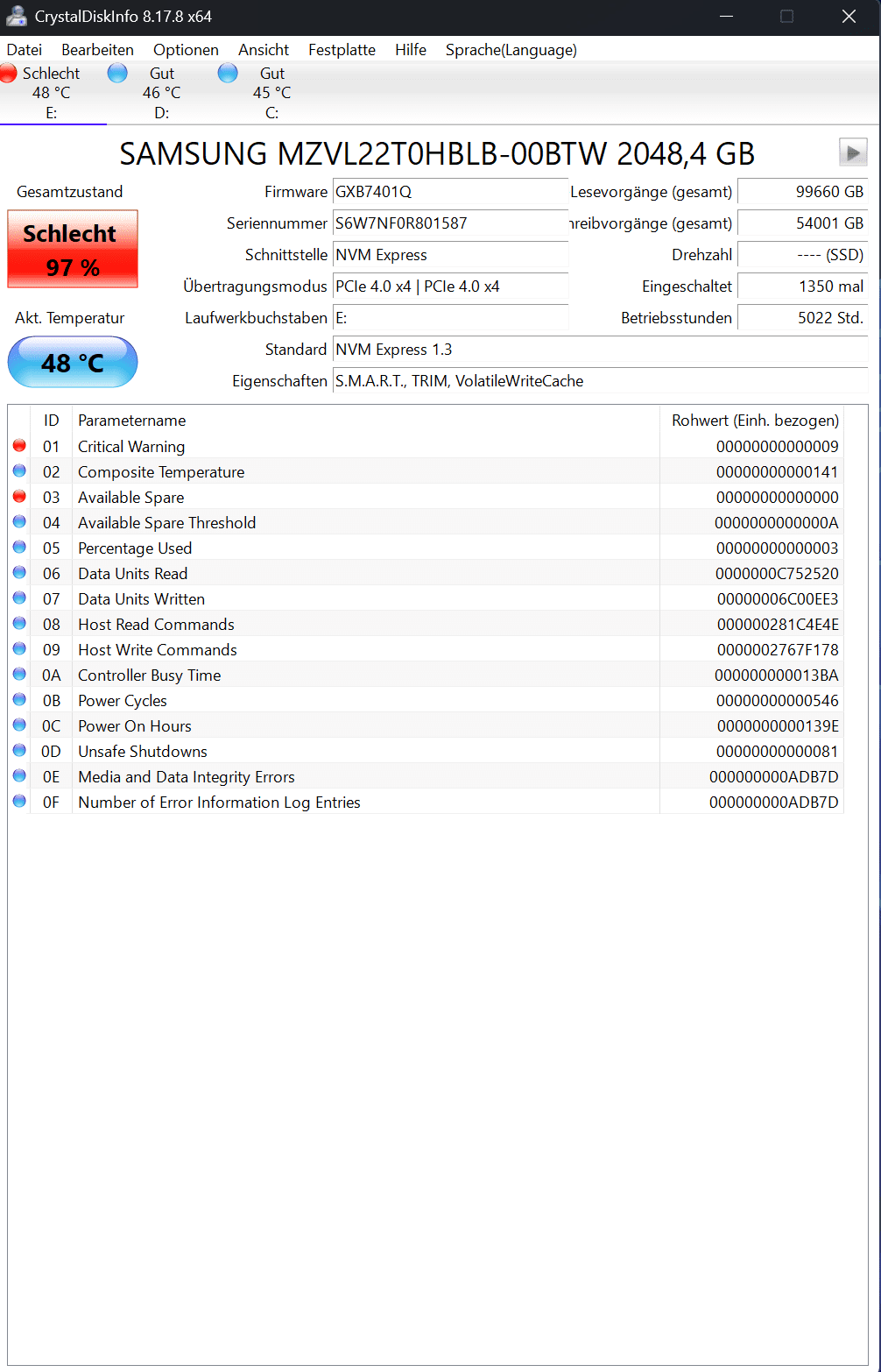Click the Schnittstelle field NVM Express
The width and height of the screenshot is (881, 1372).
click(x=450, y=254)
